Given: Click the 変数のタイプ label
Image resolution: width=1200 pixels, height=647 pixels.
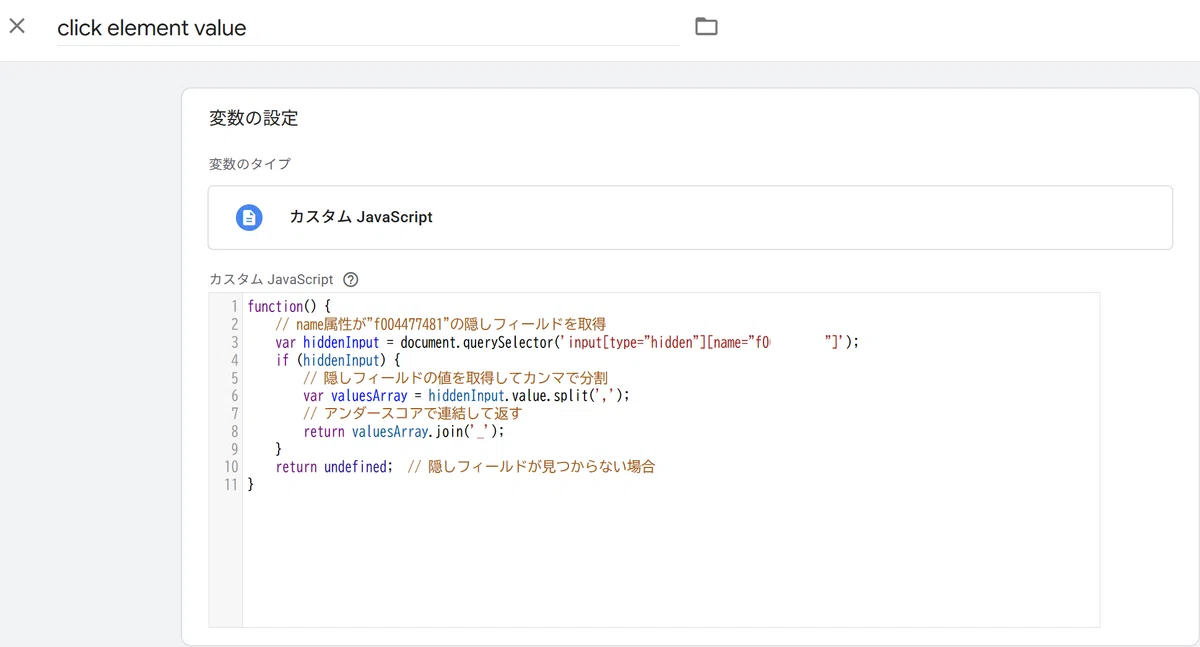Looking at the screenshot, I should point(250,164).
